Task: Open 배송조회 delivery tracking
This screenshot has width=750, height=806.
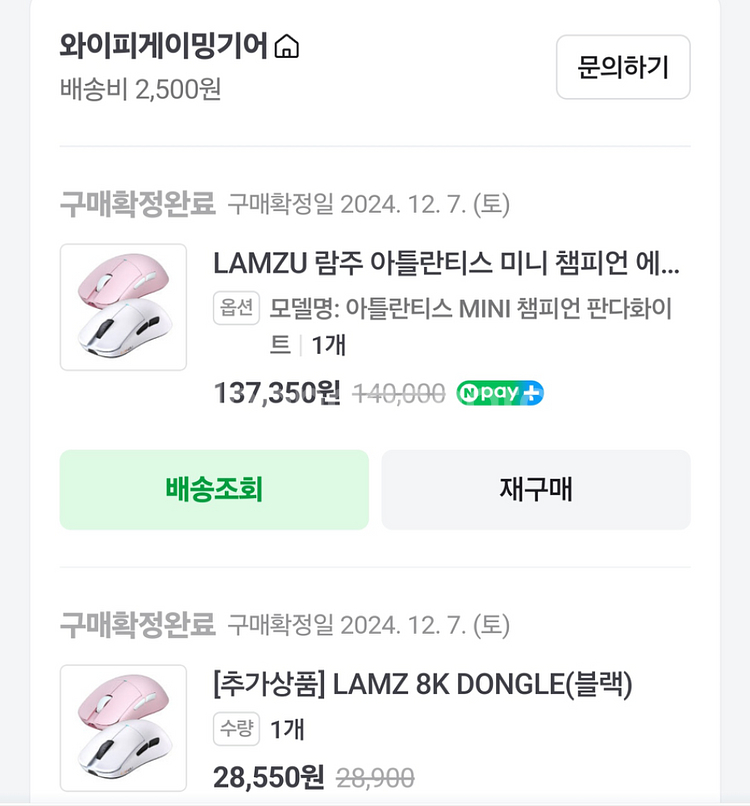Action: pyautogui.click(x=214, y=489)
